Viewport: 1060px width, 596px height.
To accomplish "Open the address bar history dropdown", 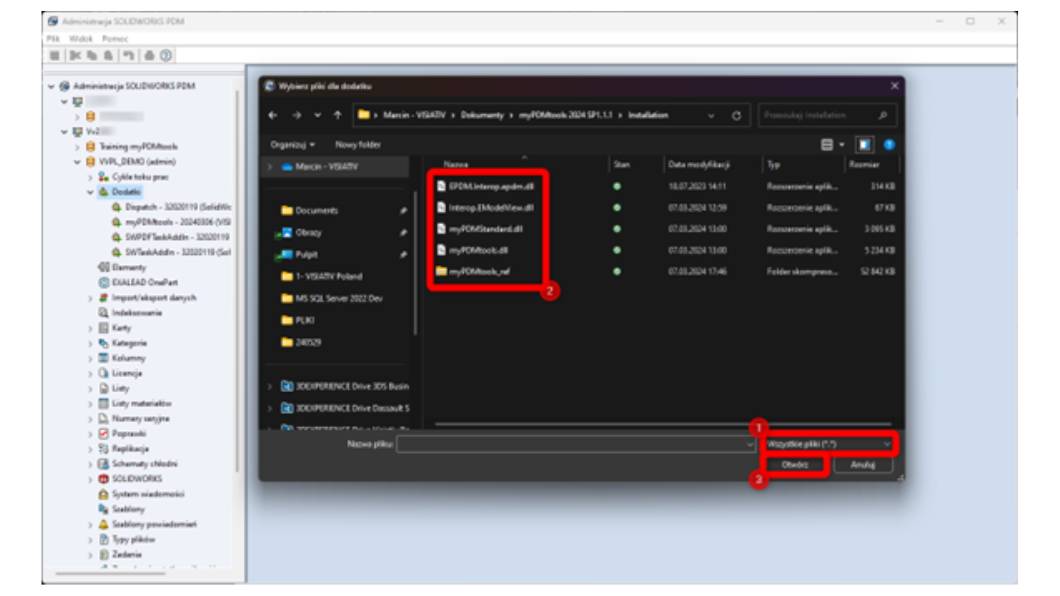I will pyautogui.click(x=710, y=116).
